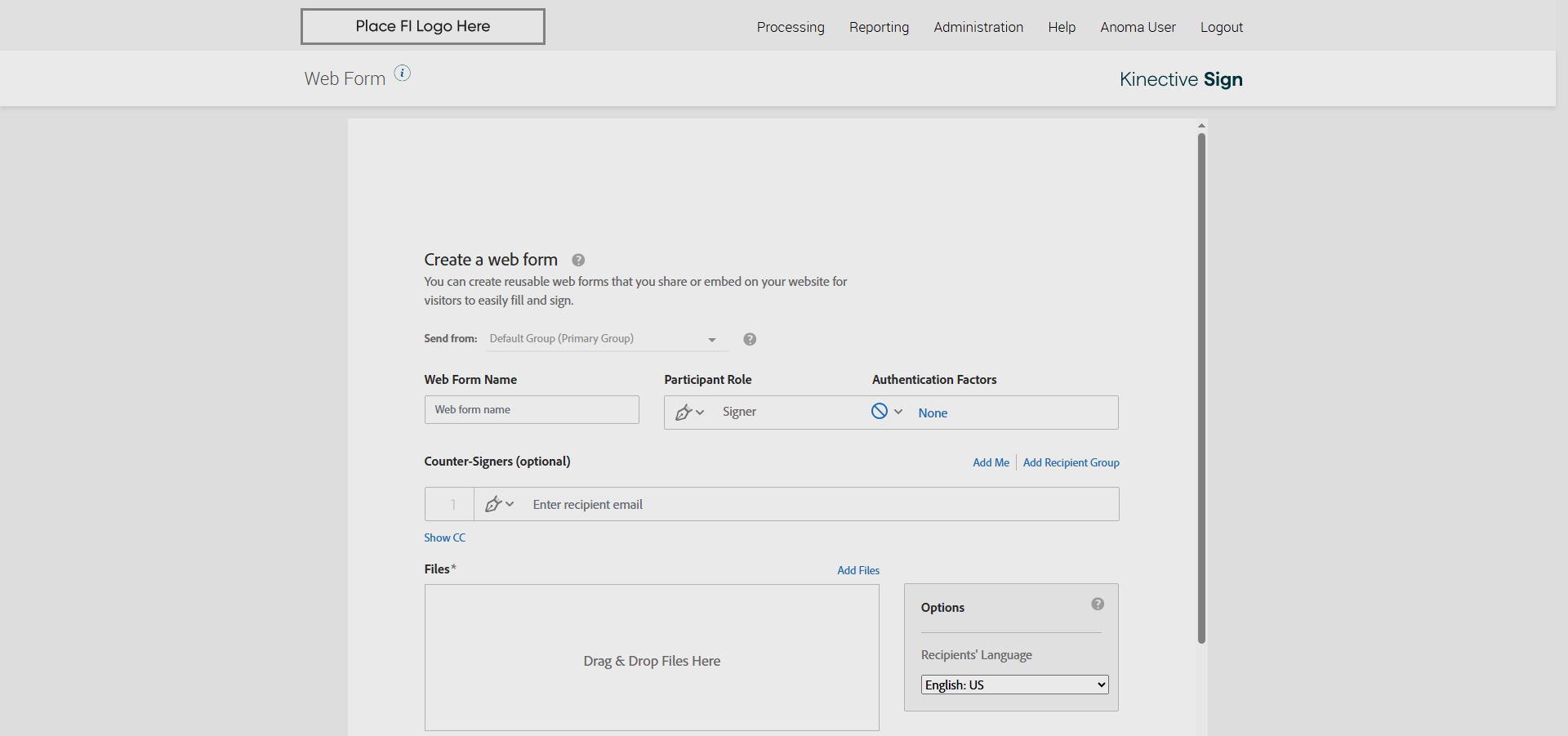This screenshot has width=1568, height=736.
Task: Open the Reporting menu
Action: coord(879,27)
